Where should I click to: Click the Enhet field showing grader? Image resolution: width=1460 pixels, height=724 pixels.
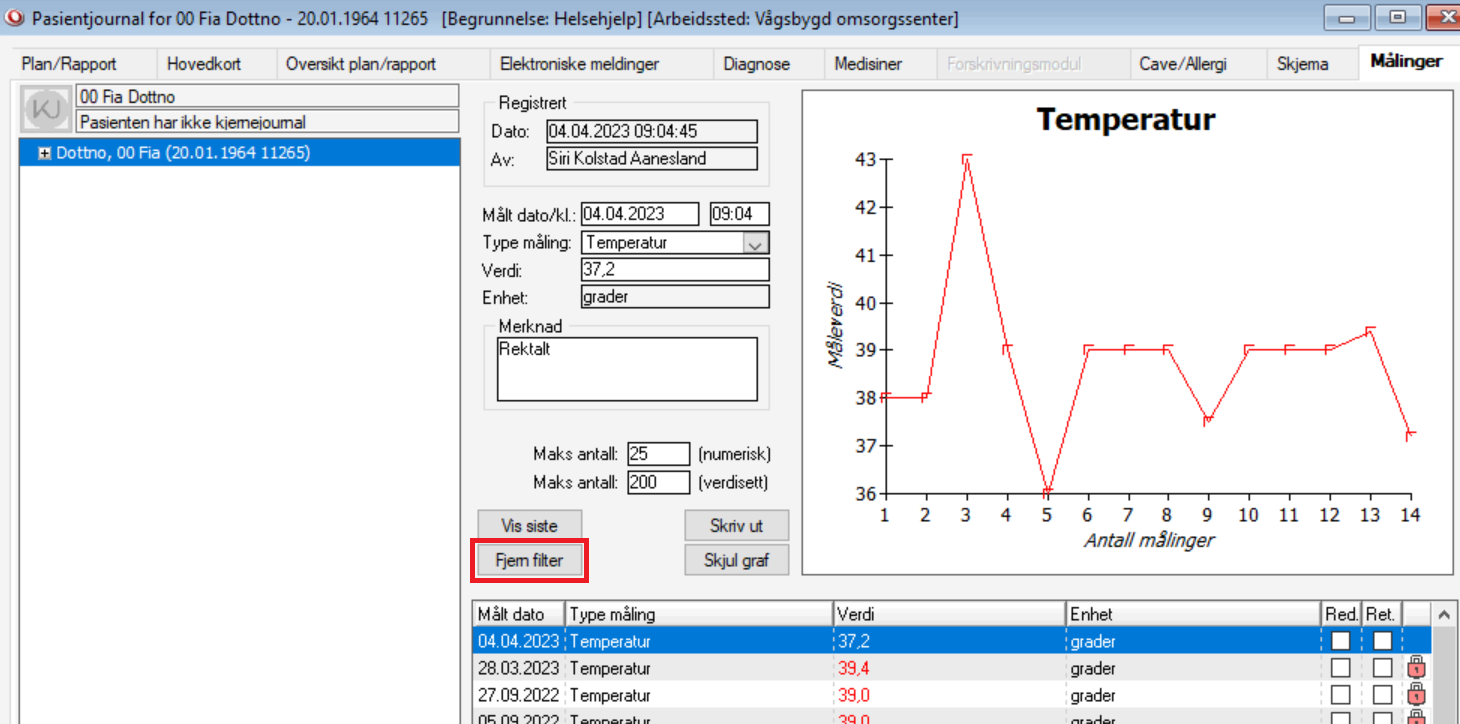675,296
